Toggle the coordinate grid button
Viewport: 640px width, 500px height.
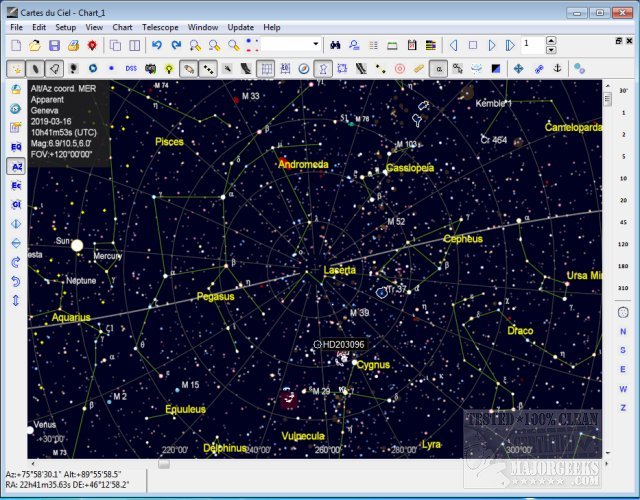tap(265, 69)
